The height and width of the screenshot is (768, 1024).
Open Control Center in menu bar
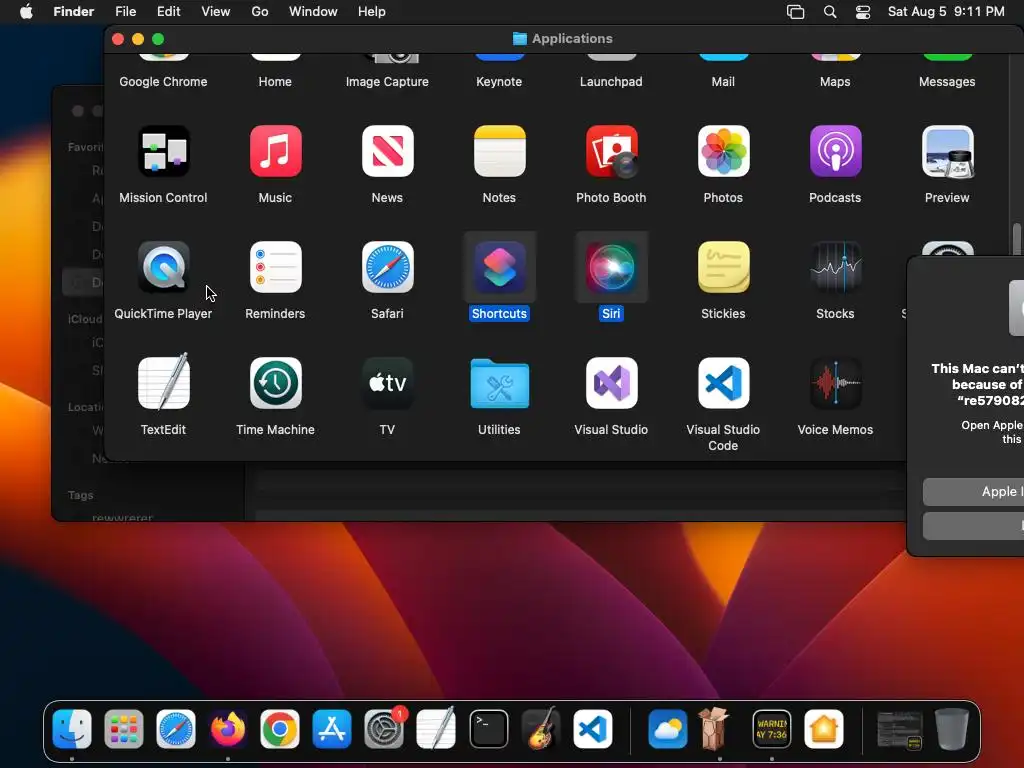click(863, 12)
